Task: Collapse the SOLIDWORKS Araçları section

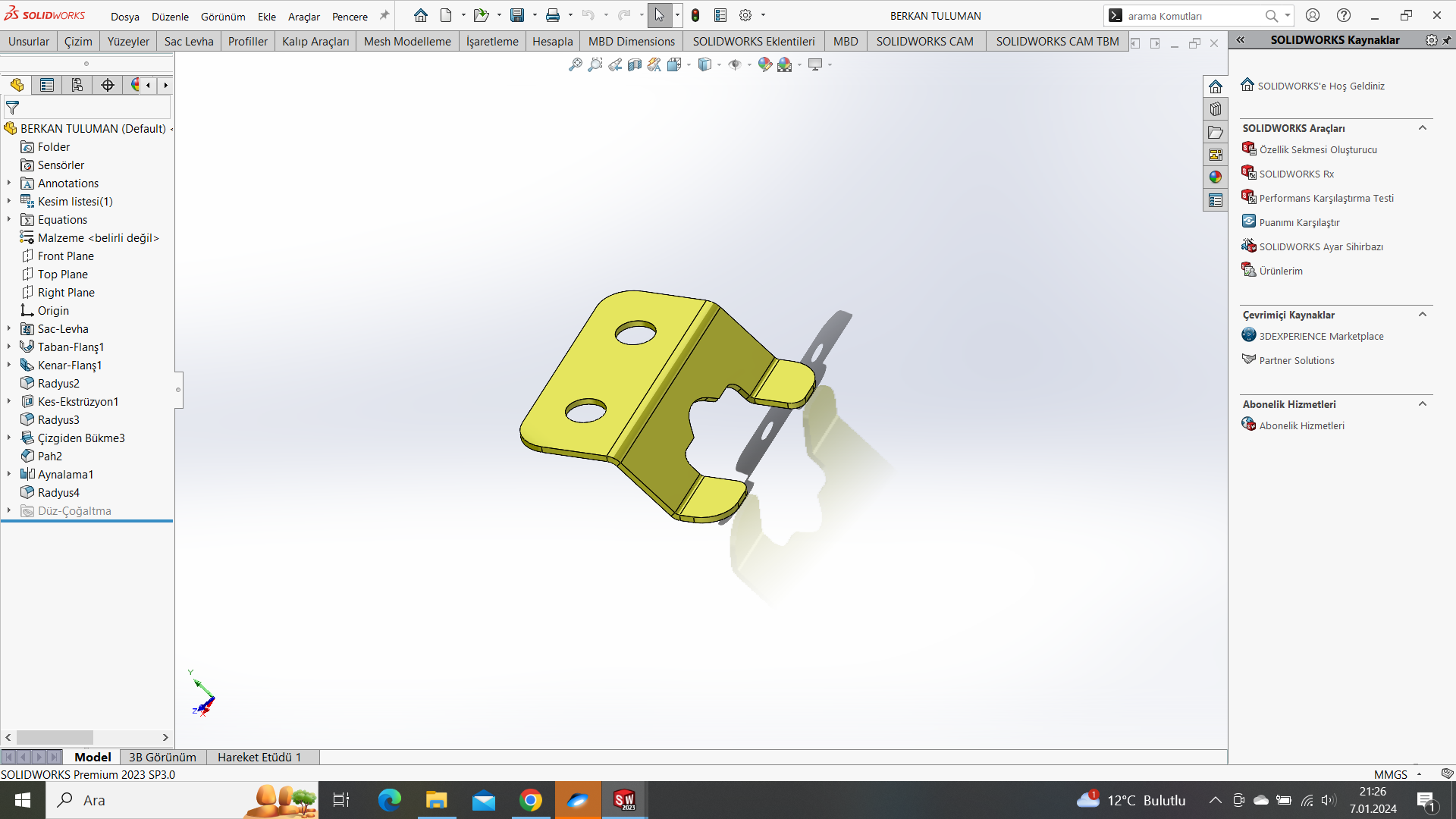Action: (x=1423, y=128)
